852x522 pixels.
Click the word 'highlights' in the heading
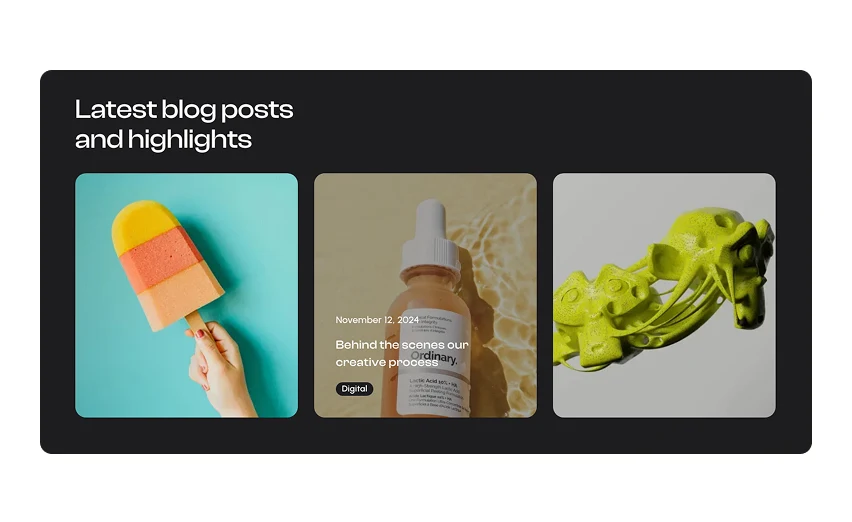190,140
